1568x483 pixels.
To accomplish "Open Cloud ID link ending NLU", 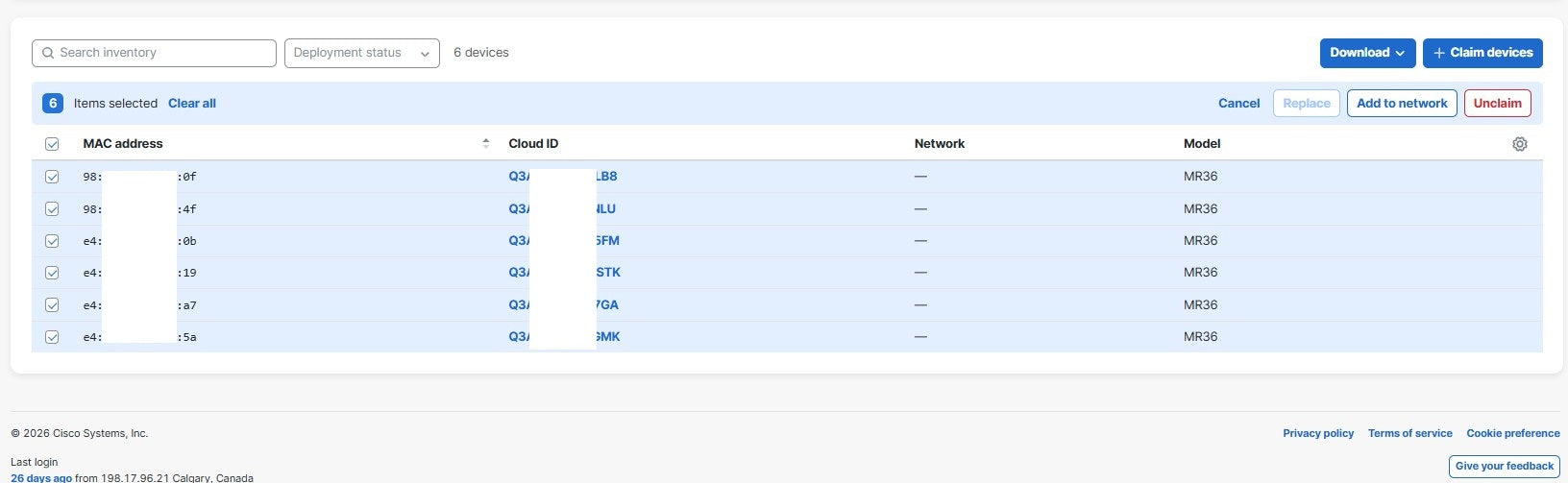I will 562,208.
